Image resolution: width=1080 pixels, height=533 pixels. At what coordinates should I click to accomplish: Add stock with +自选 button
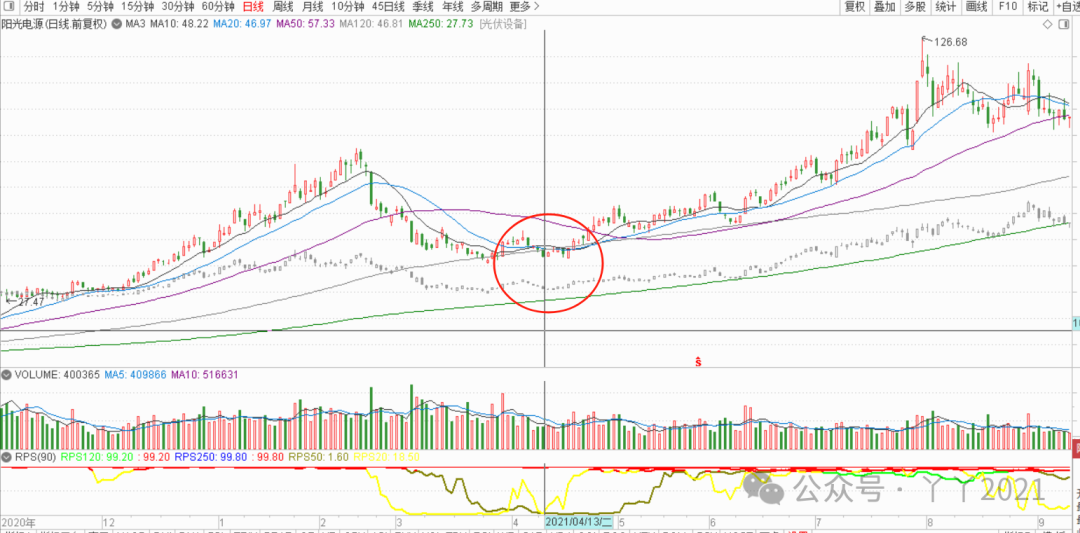(1066, 6)
